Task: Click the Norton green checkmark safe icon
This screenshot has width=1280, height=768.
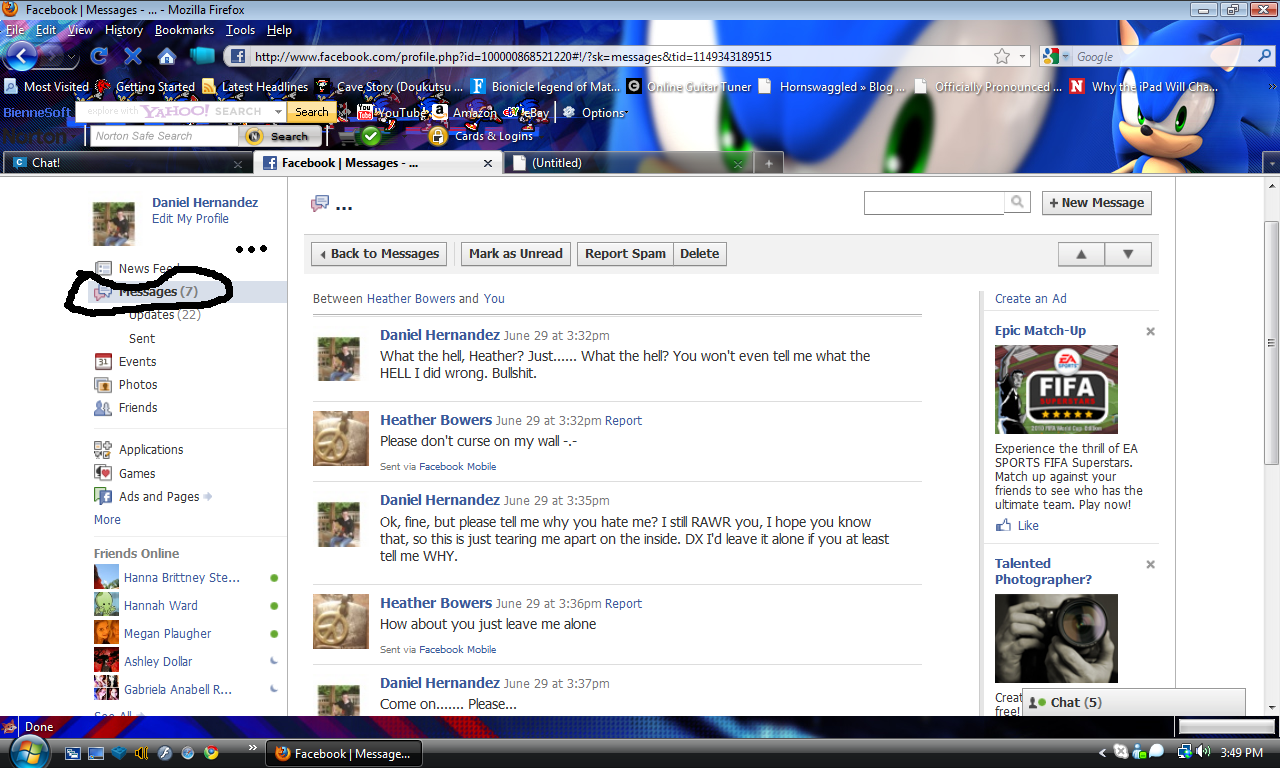Action: (371, 135)
